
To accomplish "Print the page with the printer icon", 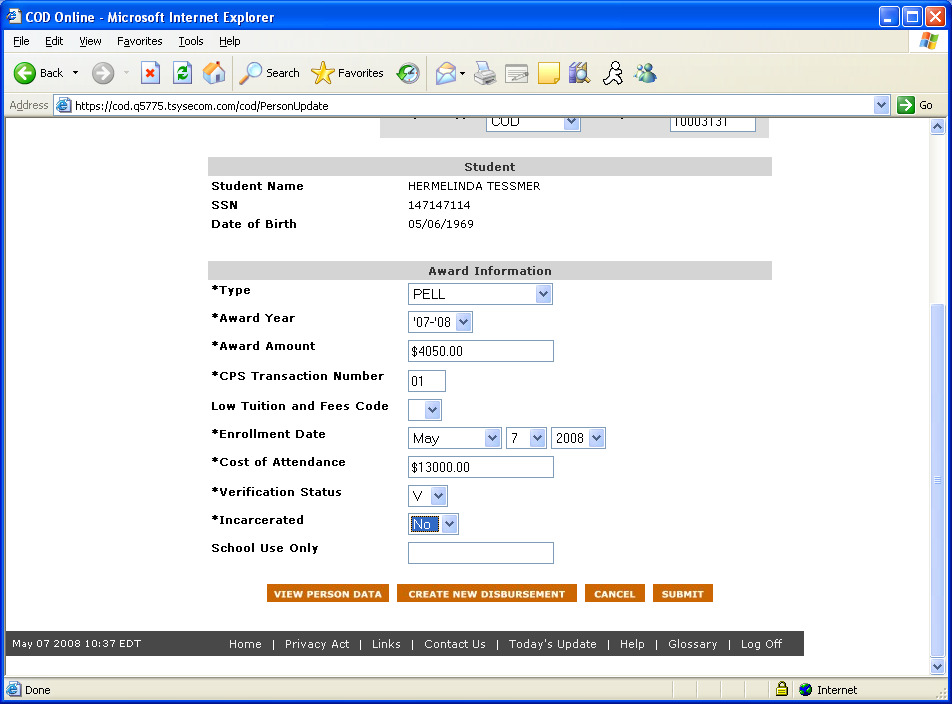I will coord(484,73).
